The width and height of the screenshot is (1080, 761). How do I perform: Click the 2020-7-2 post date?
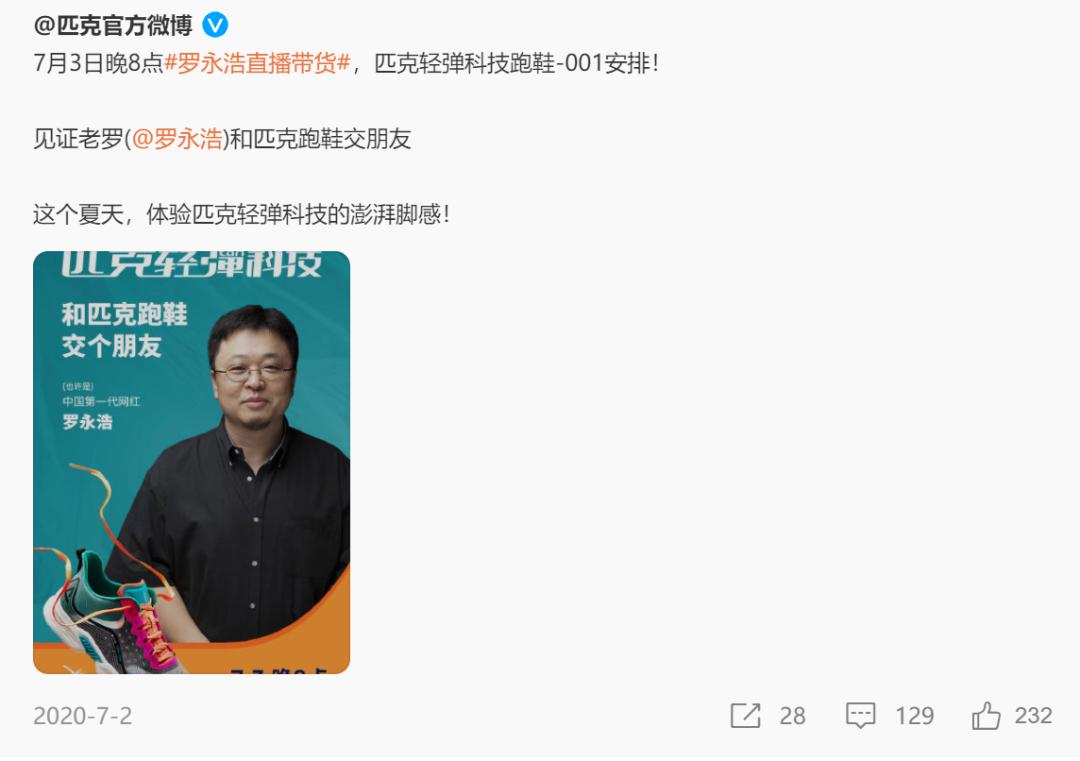coord(83,716)
